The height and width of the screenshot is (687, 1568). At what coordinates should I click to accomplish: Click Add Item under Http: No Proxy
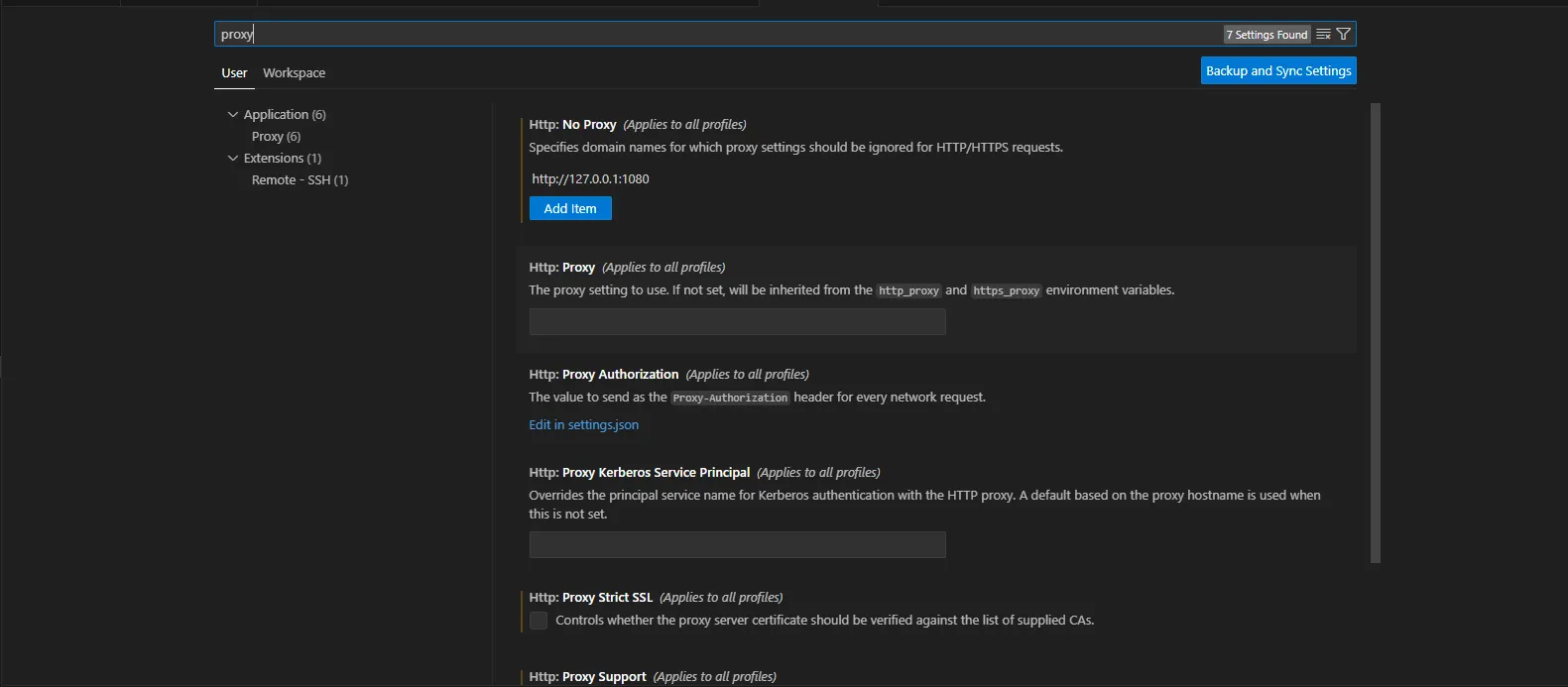(570, 208)
